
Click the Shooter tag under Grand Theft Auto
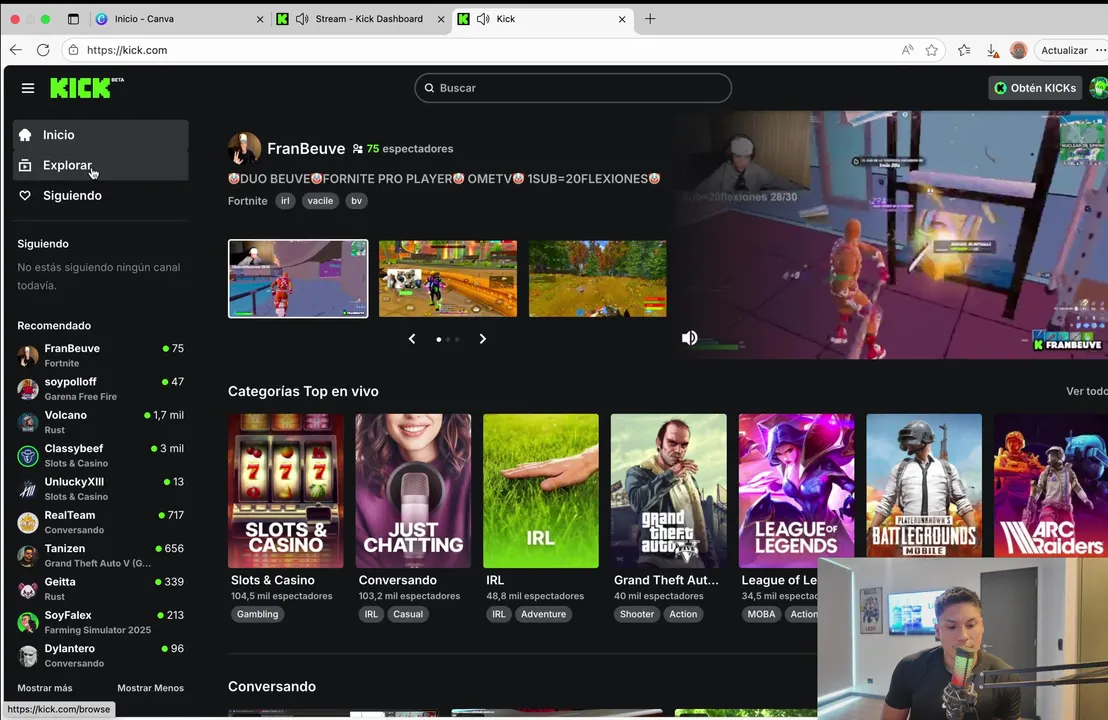click(637, 614)
